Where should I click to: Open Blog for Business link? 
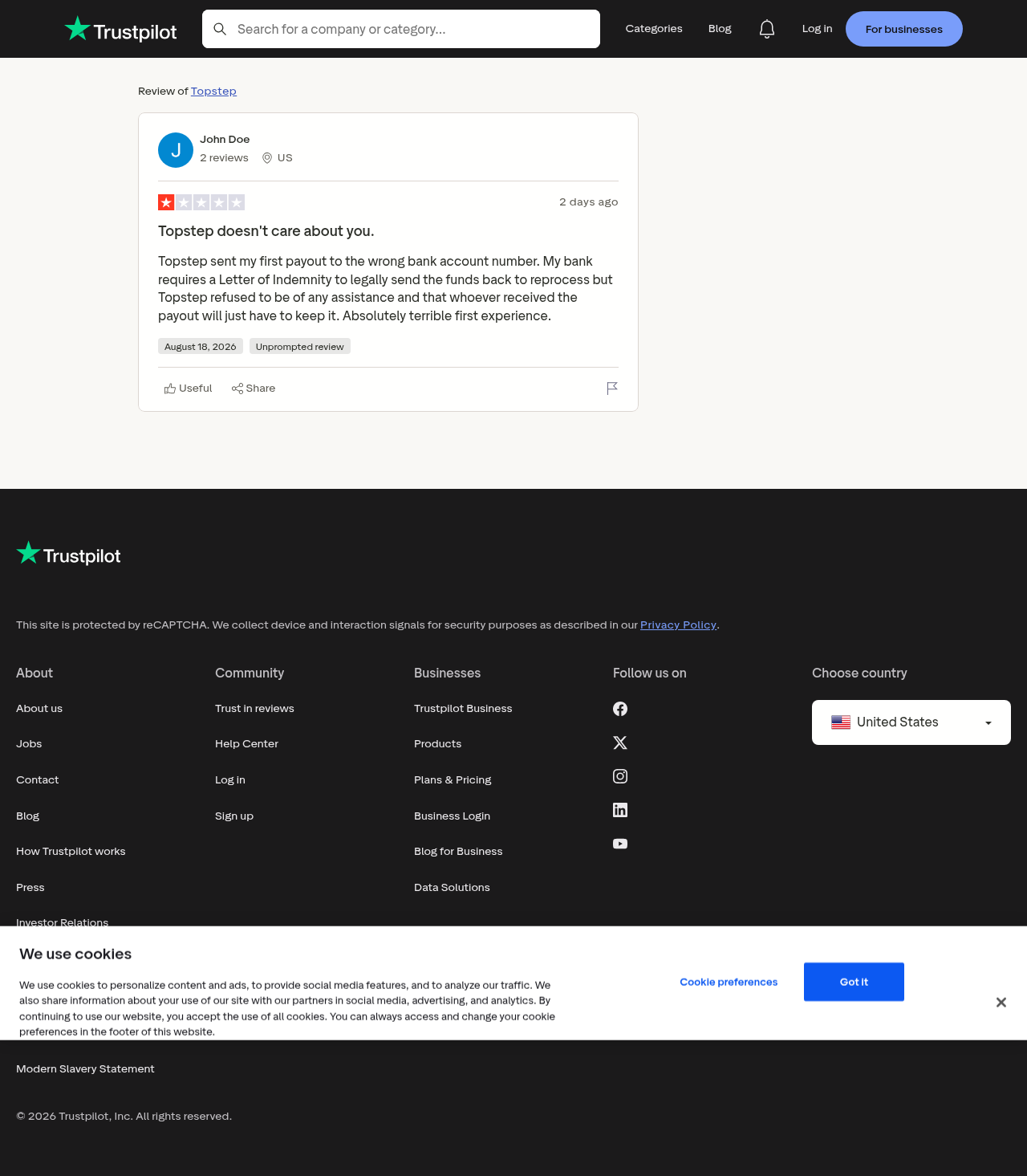458,852
